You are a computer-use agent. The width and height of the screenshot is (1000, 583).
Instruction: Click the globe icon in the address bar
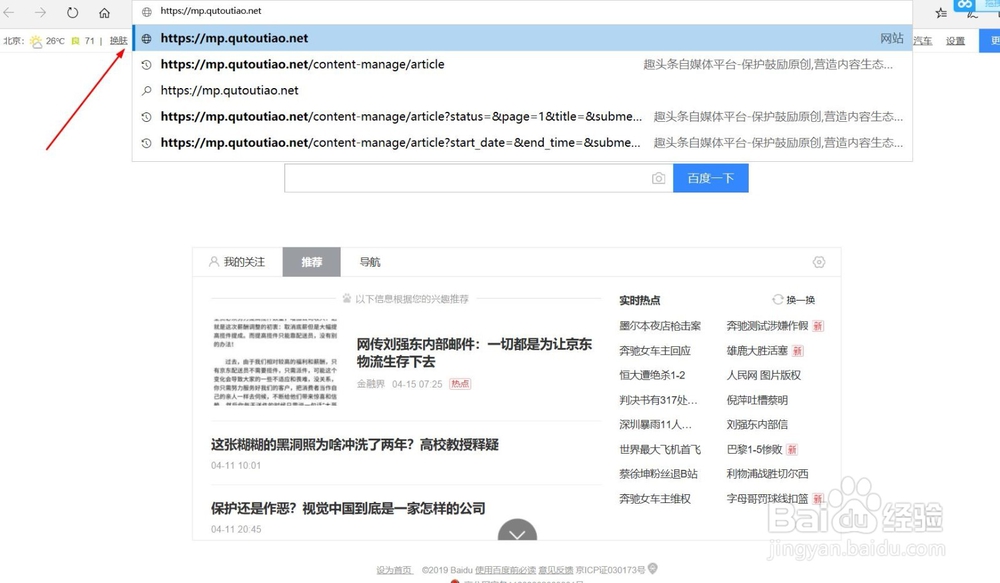pos(147,11)
